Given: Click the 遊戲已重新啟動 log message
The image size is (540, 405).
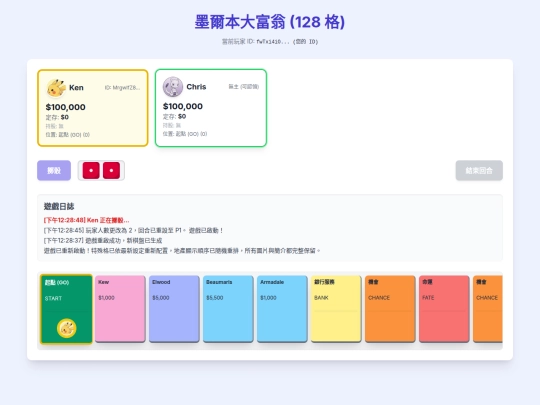Looking at the screenshot, I should click(182, 251).
